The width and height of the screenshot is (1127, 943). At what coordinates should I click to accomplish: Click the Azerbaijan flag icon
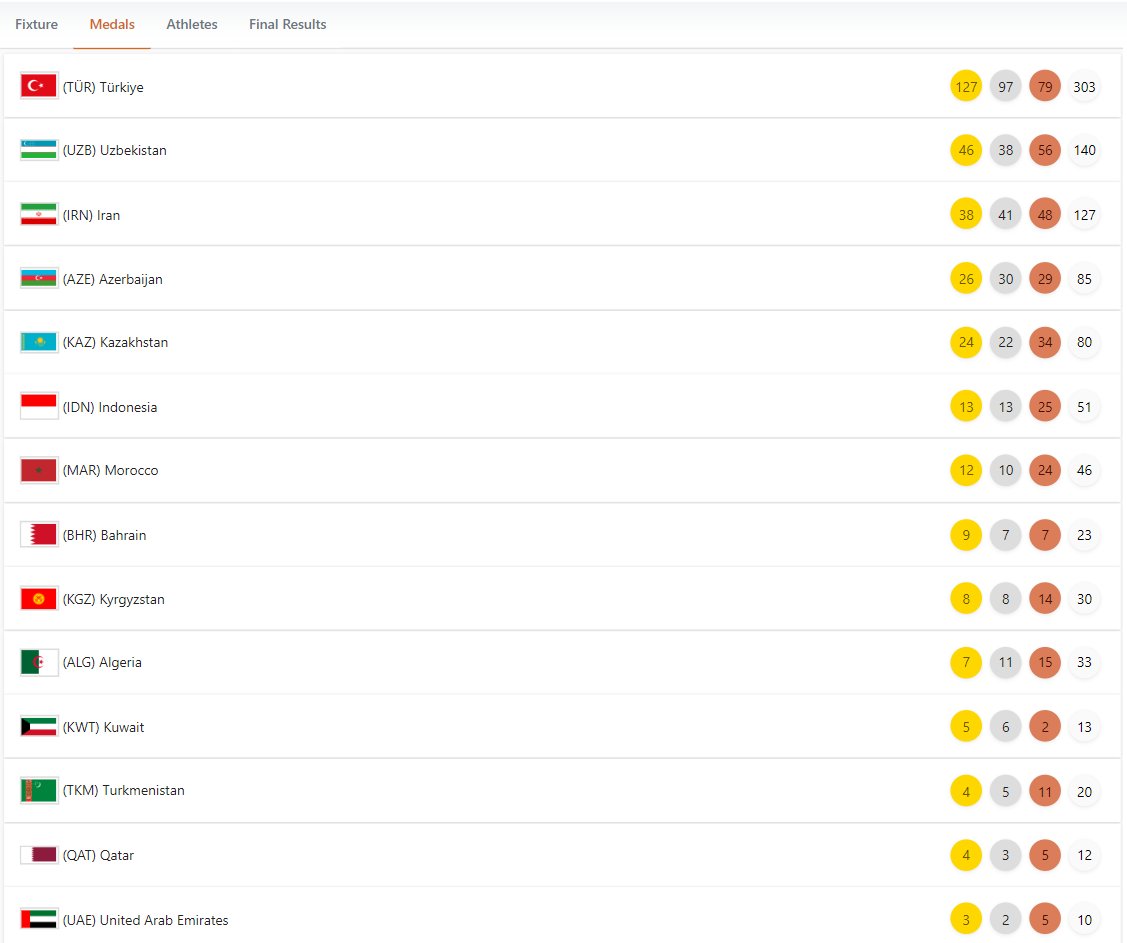(39, 278)
